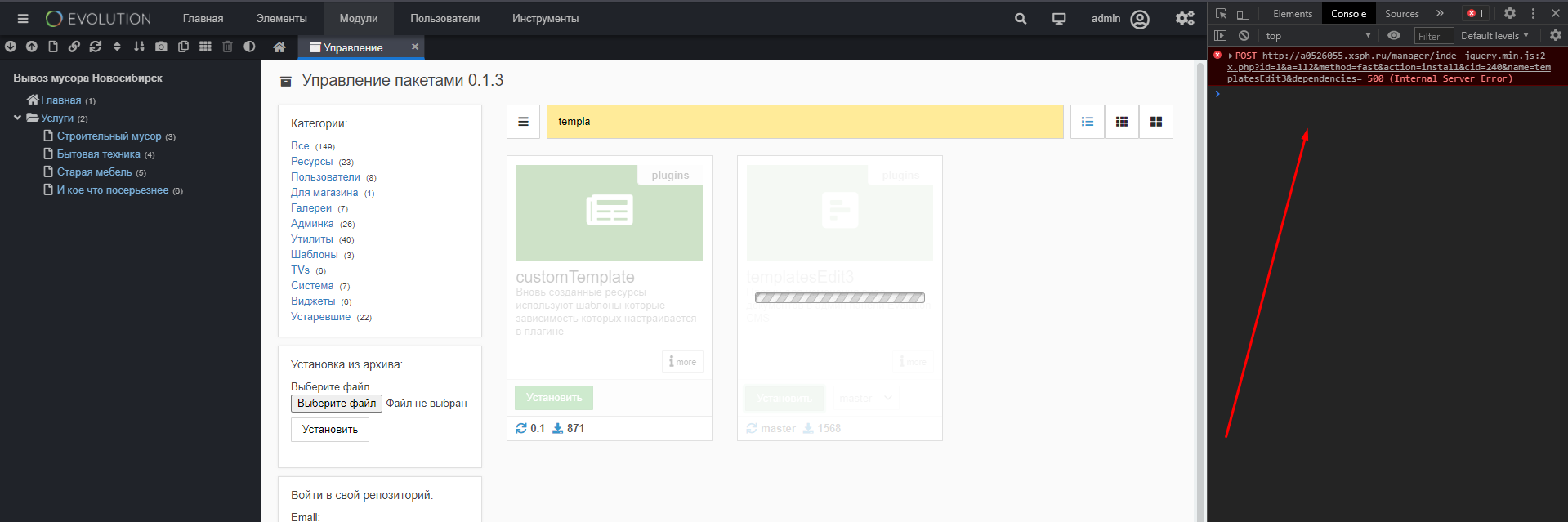1568x522 pixels.
Task: Select the Утилиты category
Action: tap(312, 239)
